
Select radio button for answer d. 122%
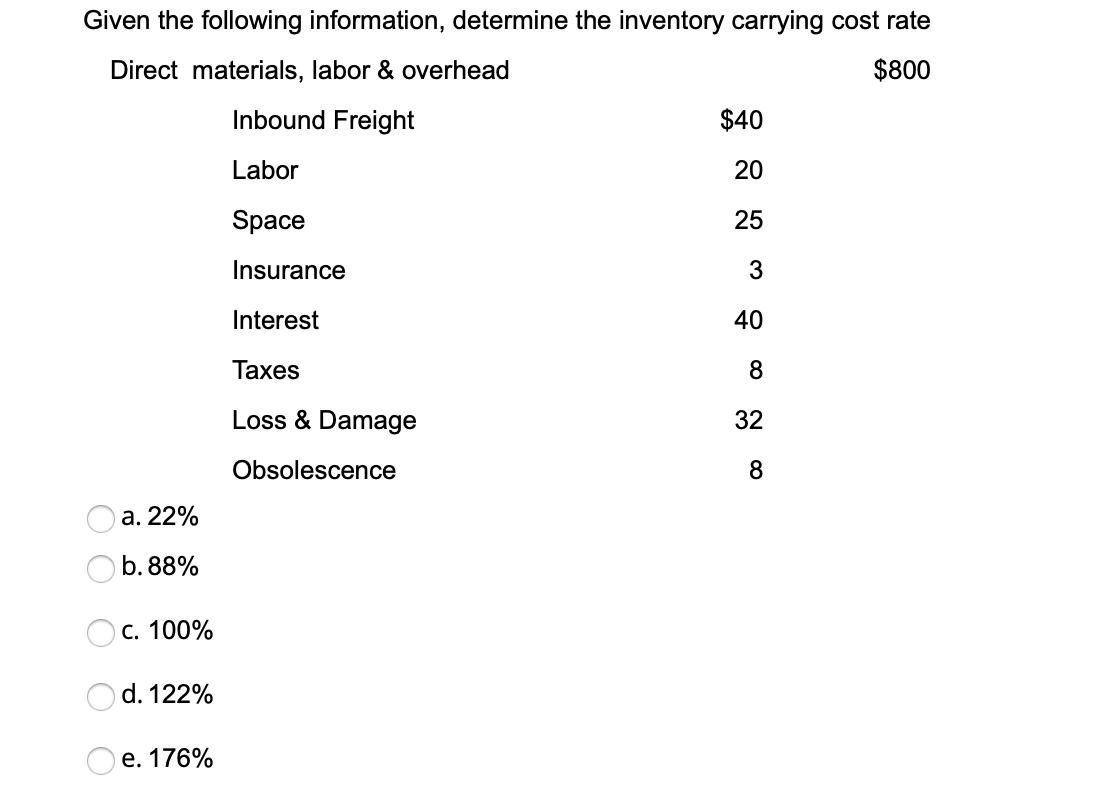click(100, 697)
